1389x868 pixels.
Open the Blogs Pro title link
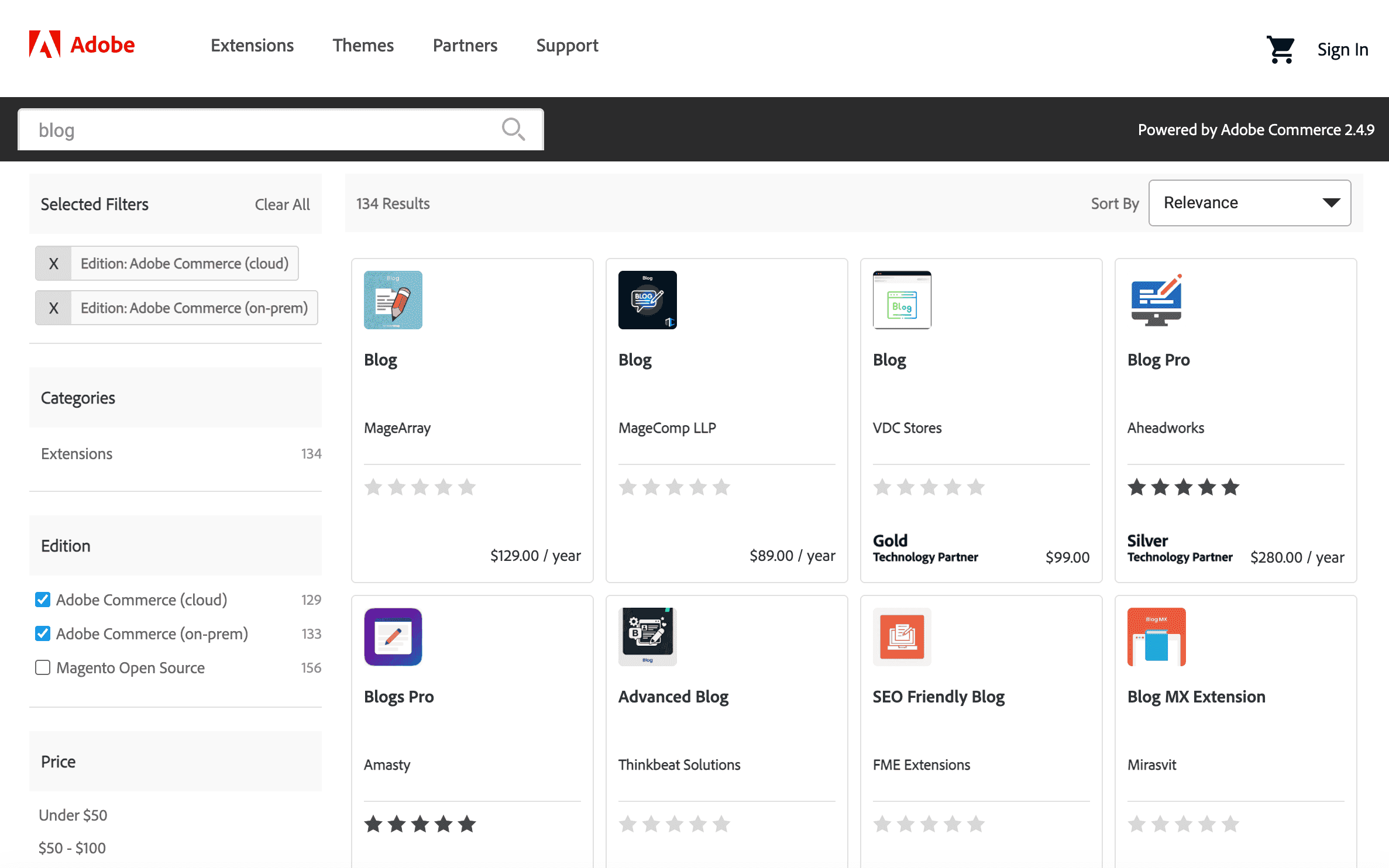tap(398, 697)
